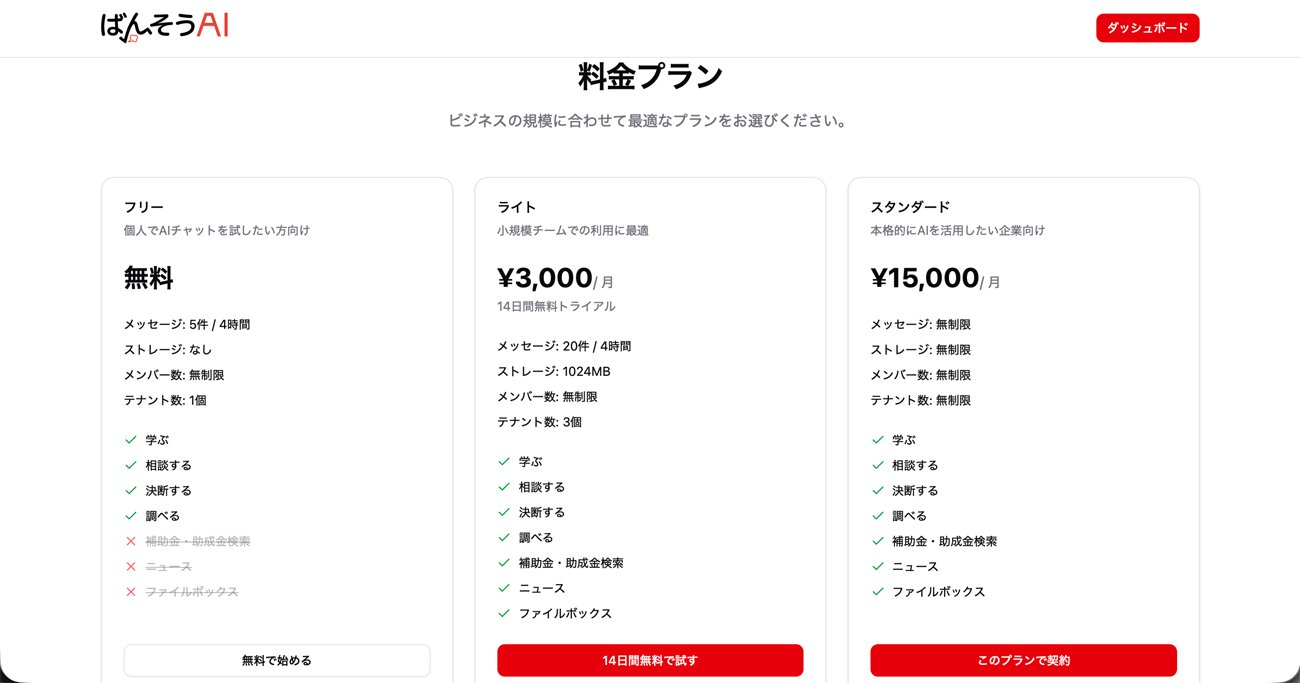Click green check beside 決断する in フリー plan

tap(131, 491)
